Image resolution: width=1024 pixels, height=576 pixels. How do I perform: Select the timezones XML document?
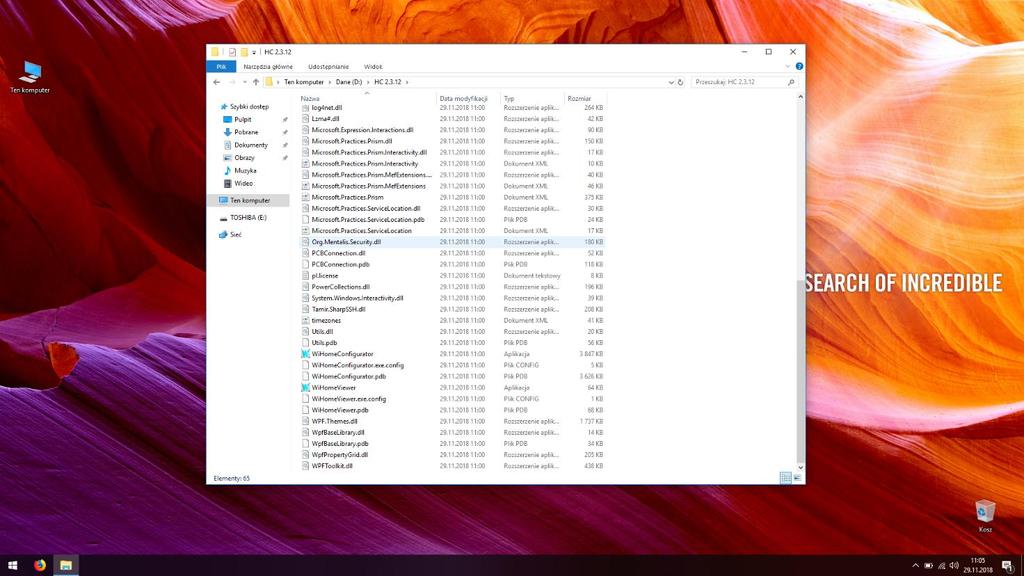click(326, 320)
